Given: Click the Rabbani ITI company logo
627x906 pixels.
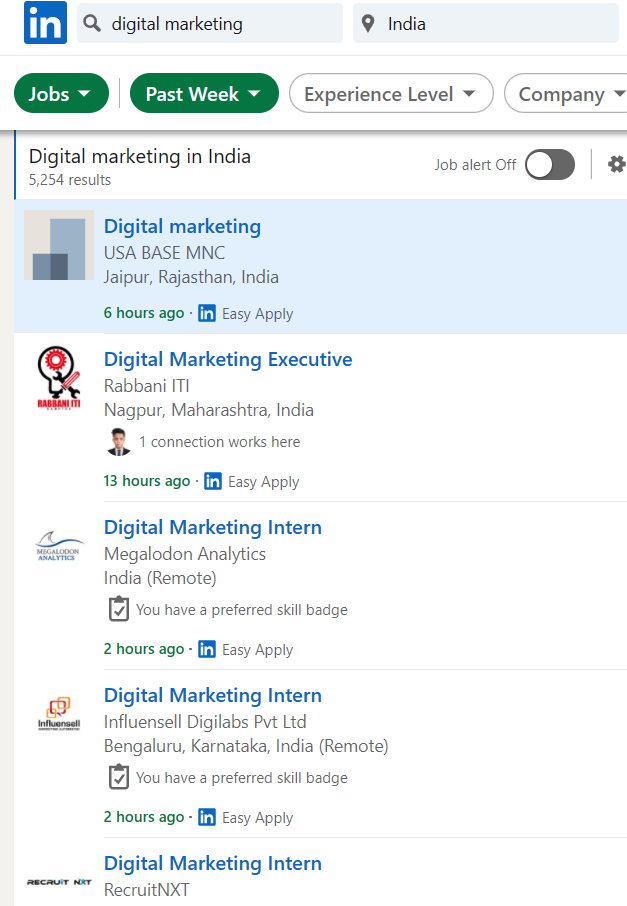Looking at the screenshot, I should click(x=58, y=378).
